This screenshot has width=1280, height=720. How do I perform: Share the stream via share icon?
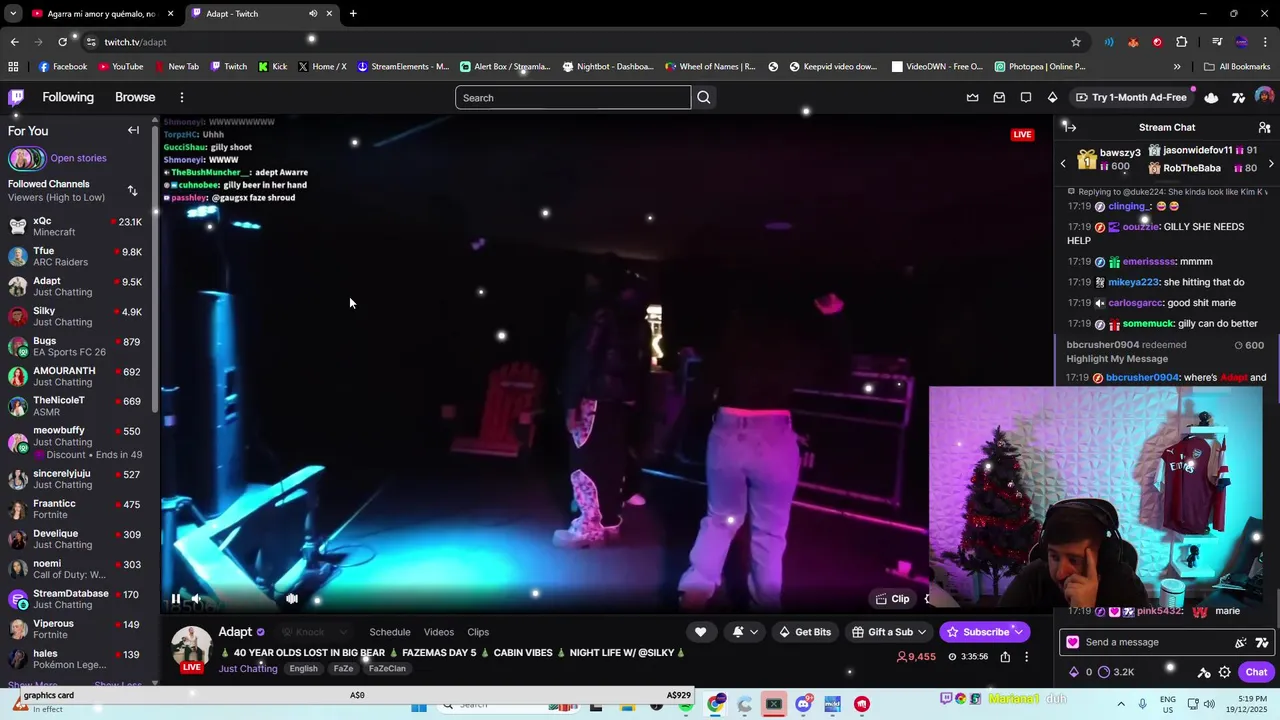(x=1005, y=657)
